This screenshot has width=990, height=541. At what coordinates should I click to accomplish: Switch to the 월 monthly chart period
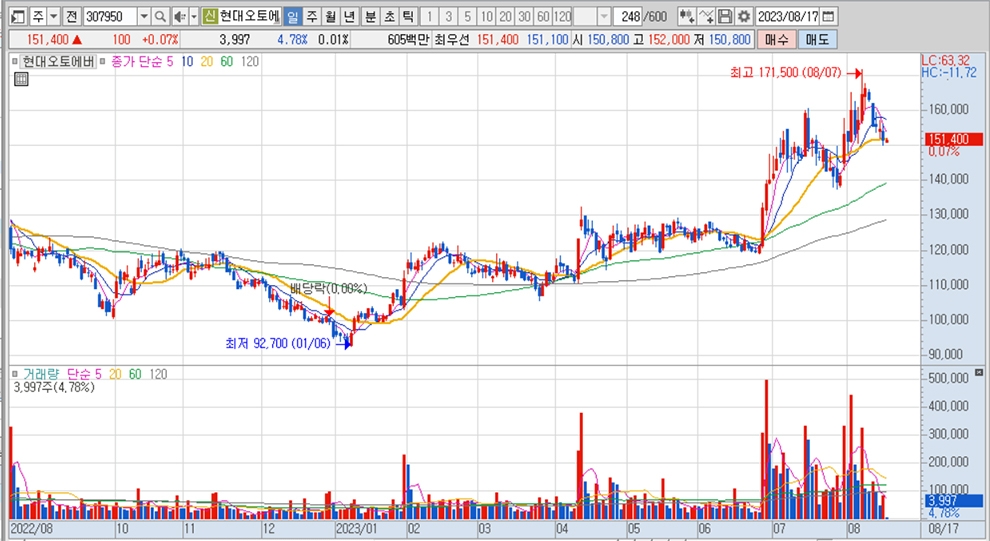click(329, 17)
